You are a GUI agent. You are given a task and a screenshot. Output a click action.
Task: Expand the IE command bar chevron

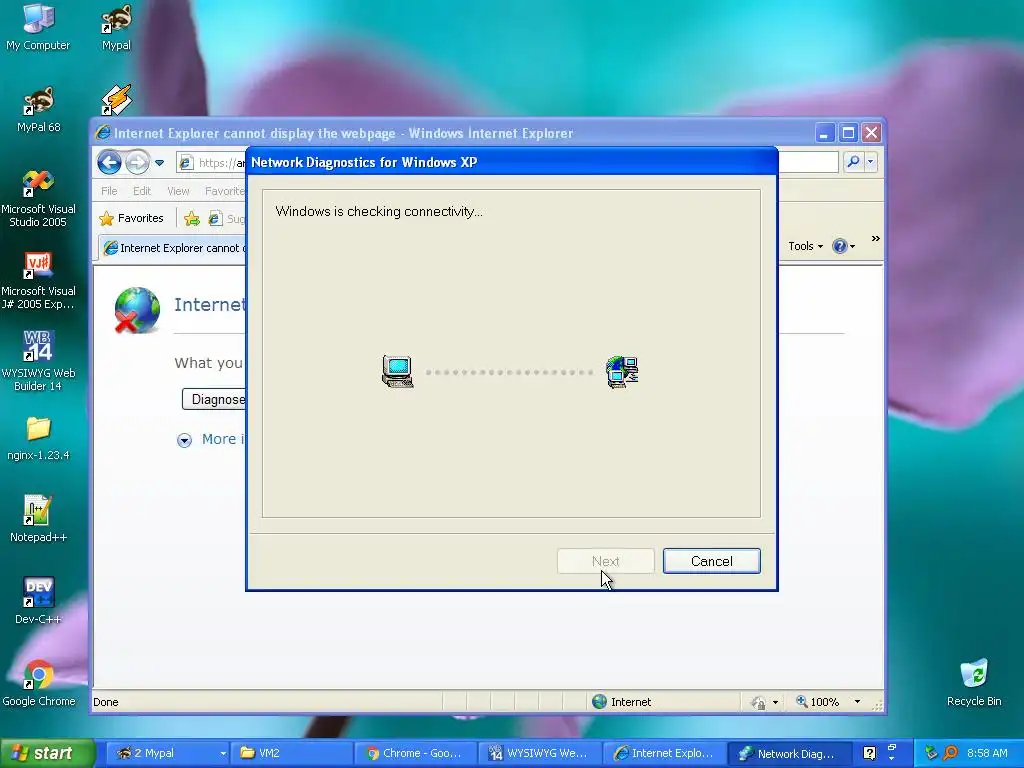(876, 238)
